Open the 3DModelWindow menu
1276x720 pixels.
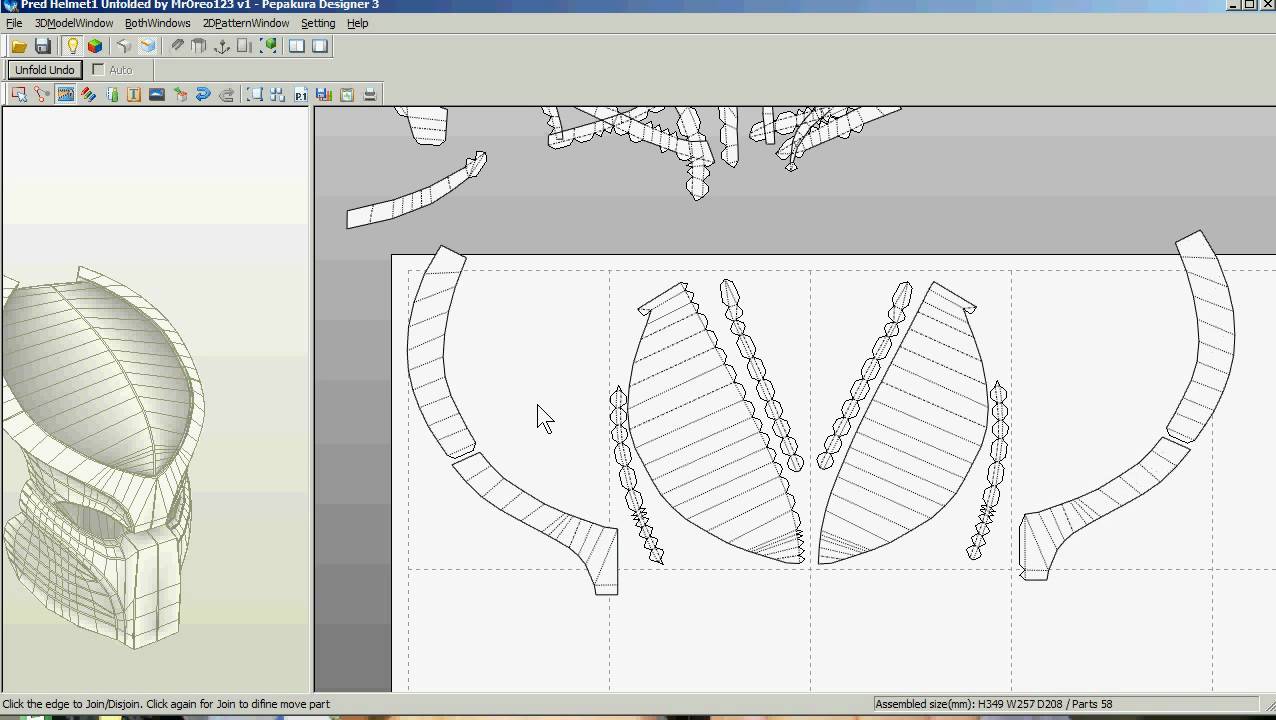pyautogui.click(x=74, y=23)
